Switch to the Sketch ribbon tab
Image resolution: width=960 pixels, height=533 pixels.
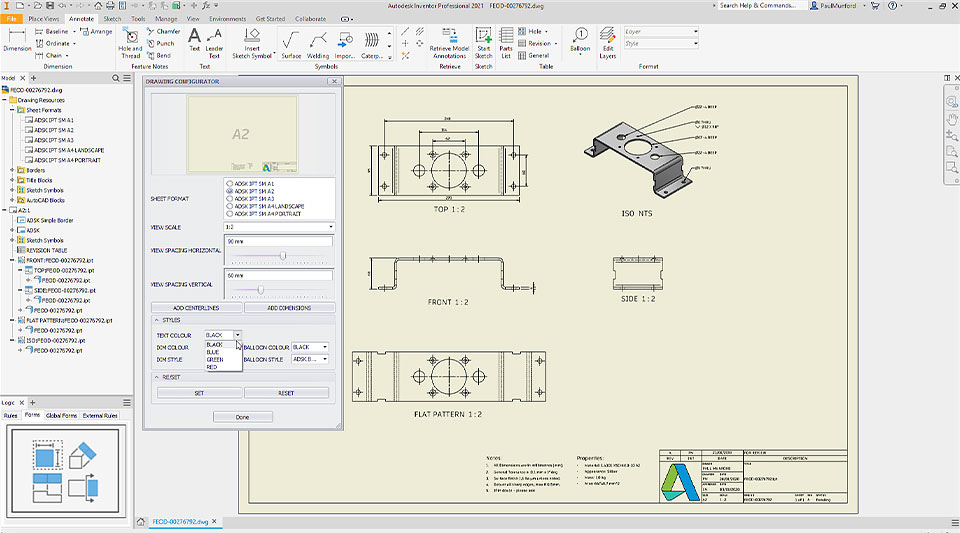pyautogui.click(x=112, y=19)
